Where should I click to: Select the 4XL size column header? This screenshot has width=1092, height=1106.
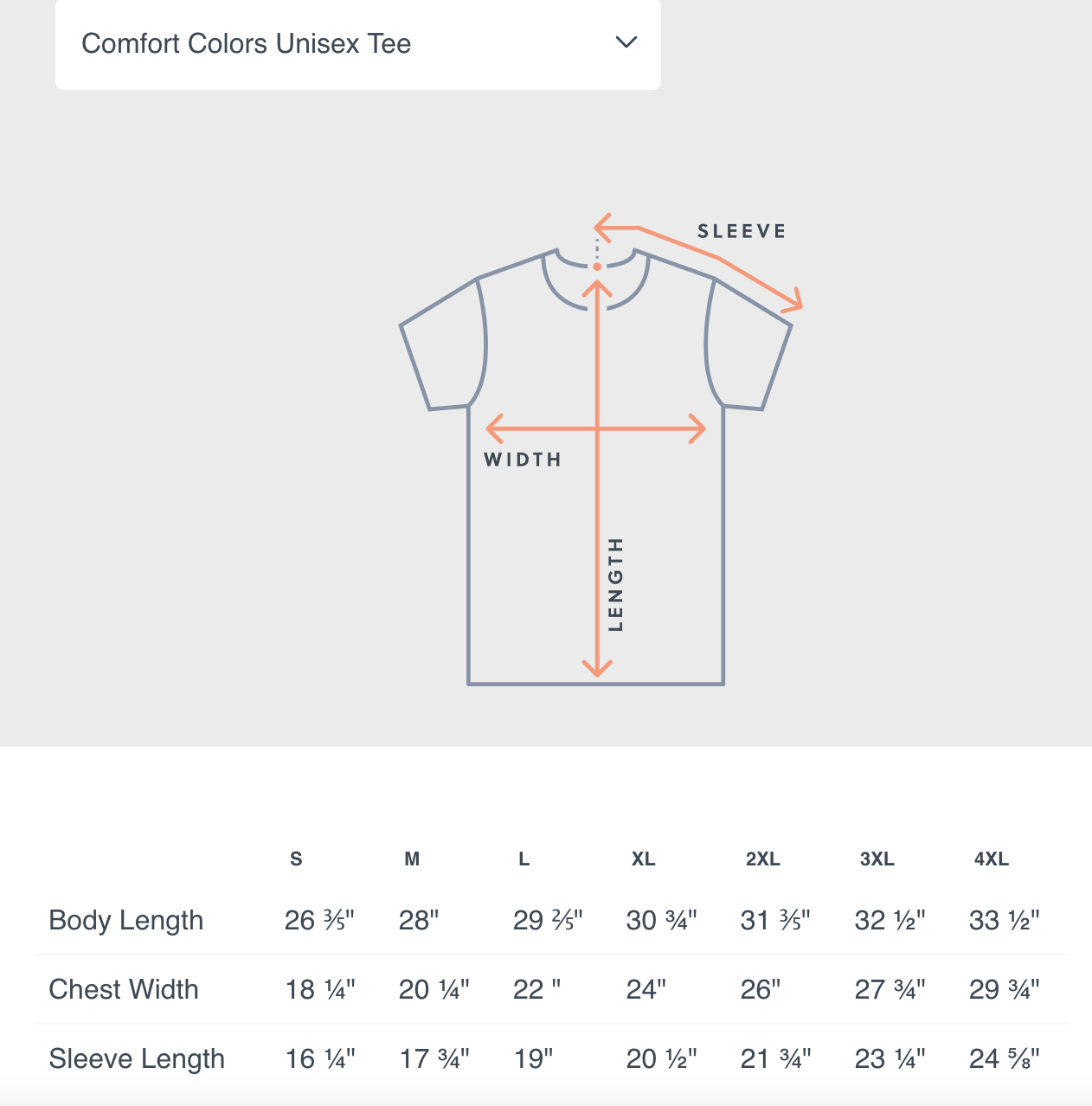(992, 859)
